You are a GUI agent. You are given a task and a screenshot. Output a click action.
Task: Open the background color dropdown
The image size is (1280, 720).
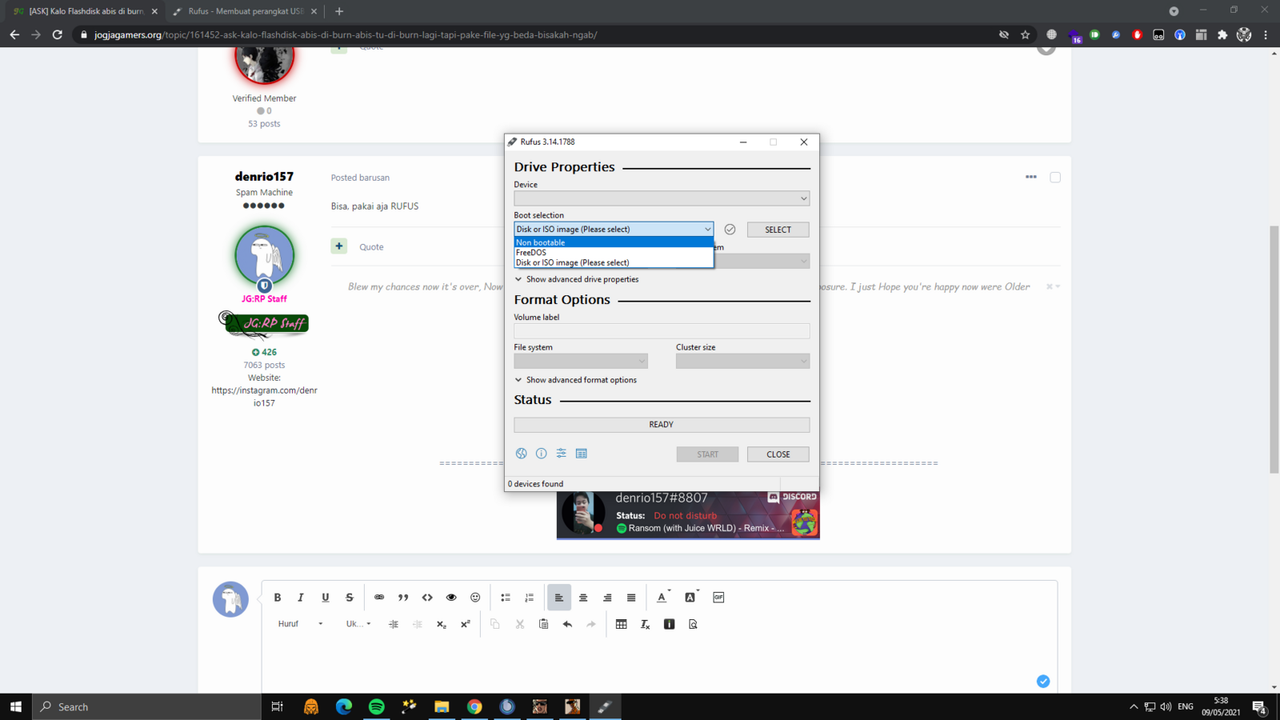coord(691,597)
